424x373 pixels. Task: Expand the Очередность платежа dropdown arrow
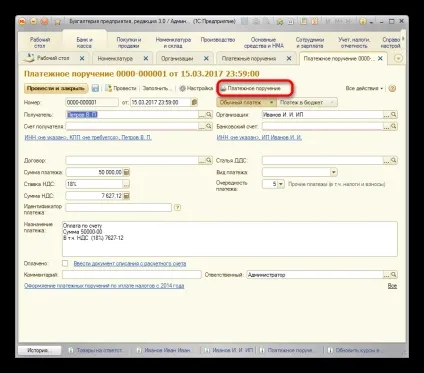281,184
